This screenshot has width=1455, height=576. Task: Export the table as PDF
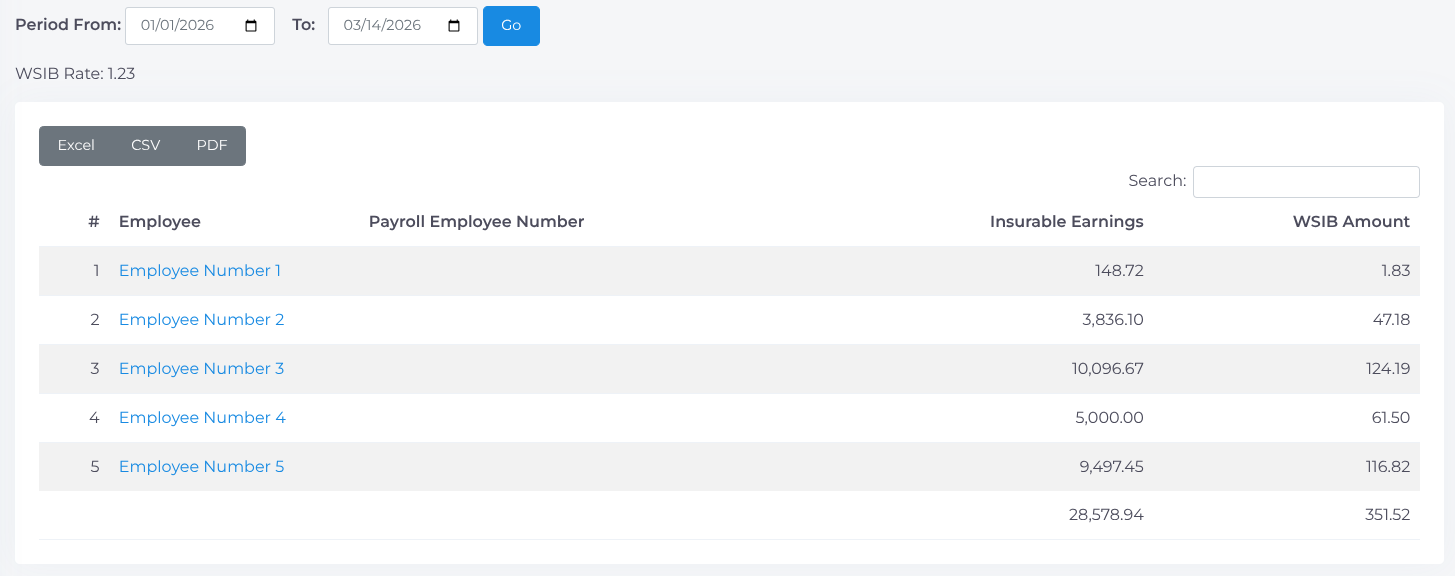[212, 146]
